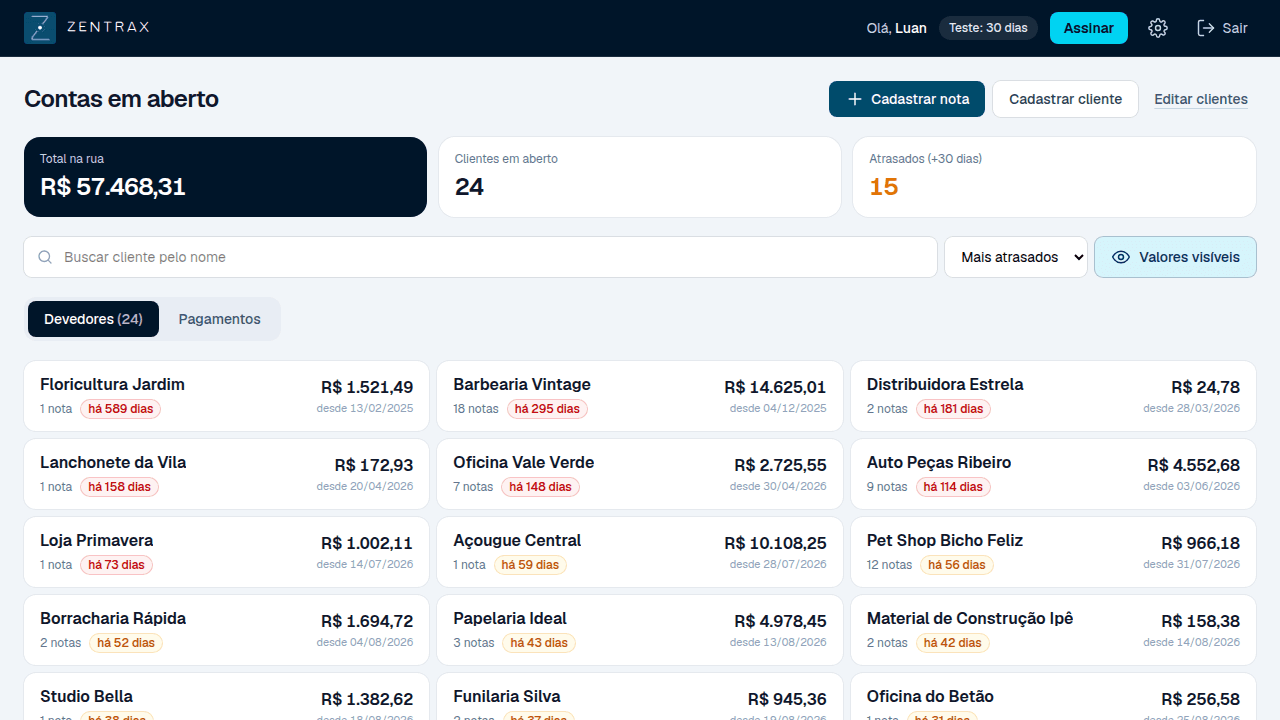Click the há 59 dias badge

(530, 565)
